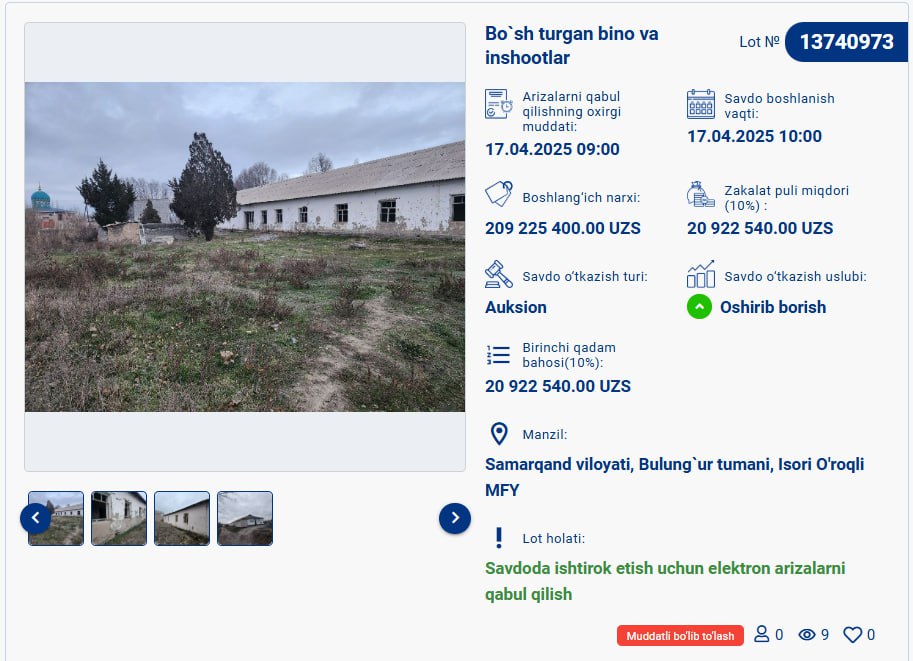Click the exclamation icon beside Lot holati

[x=498, y=538]
